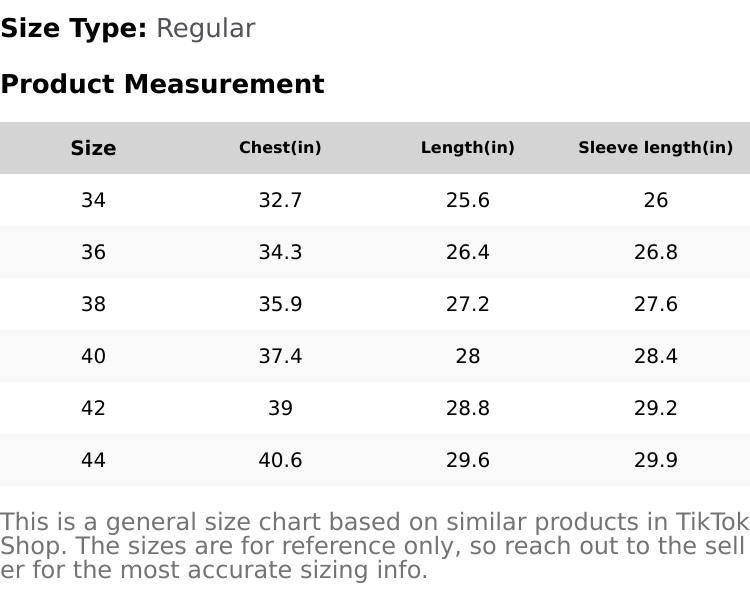Click chest value 37.4

pos(280,356)
